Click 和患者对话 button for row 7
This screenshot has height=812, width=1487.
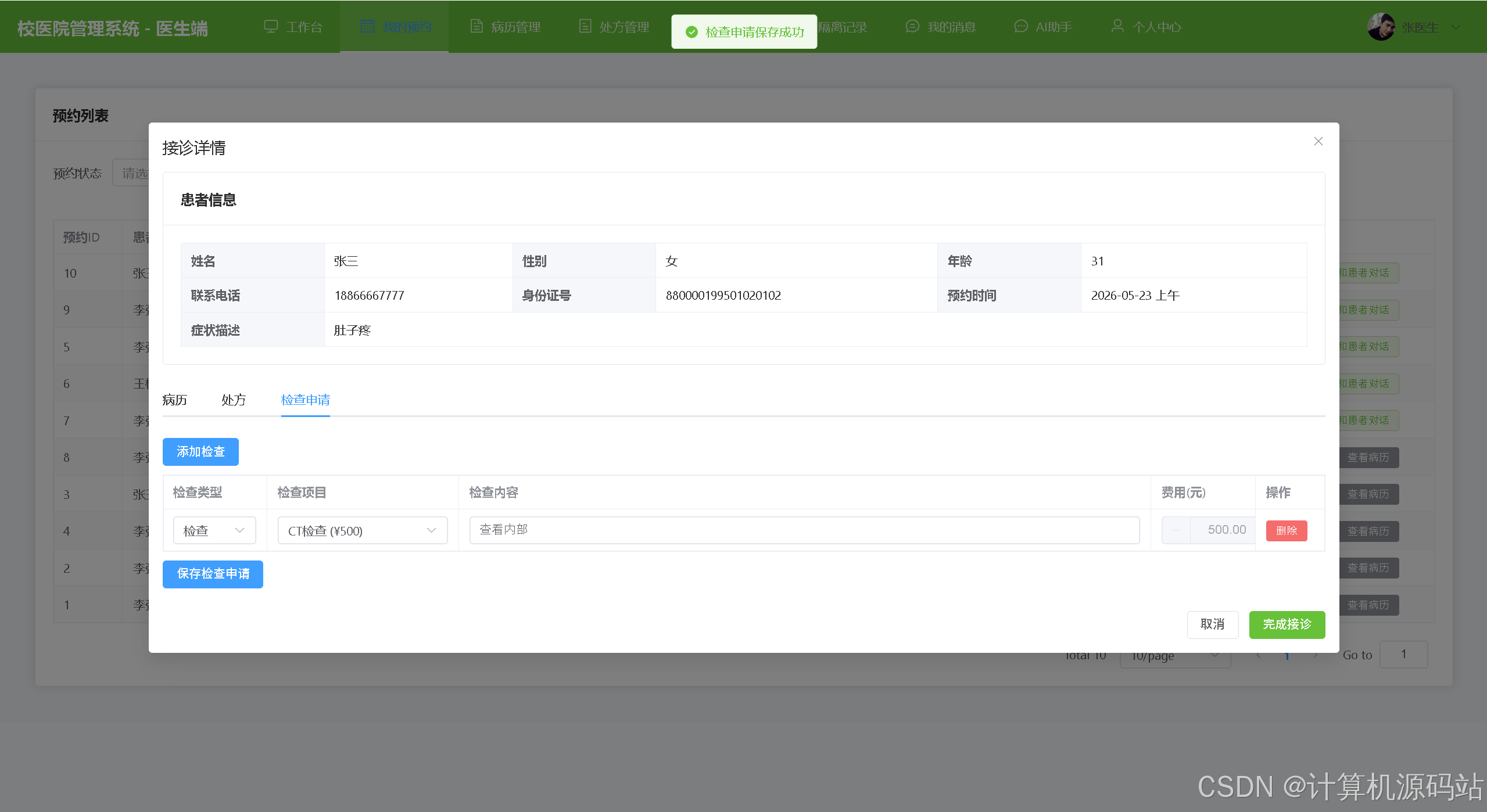coord(1368,421)
